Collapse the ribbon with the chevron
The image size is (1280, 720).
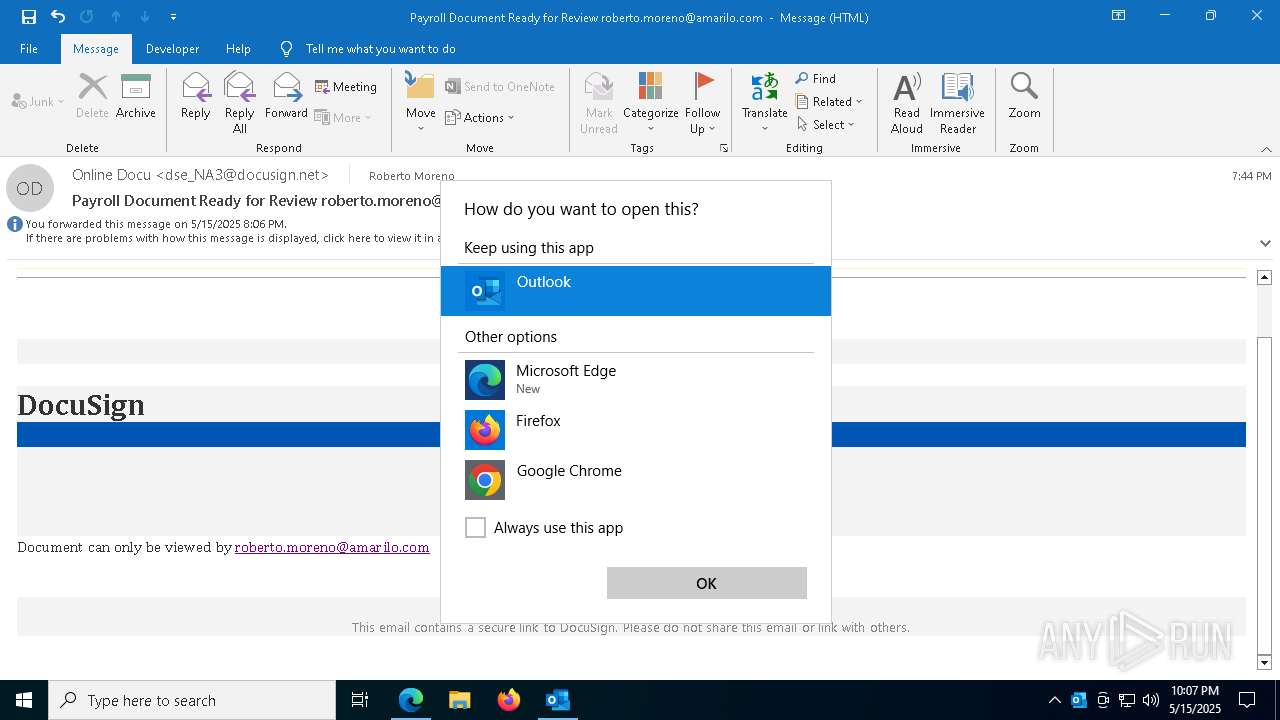[x=1266, y=149]
